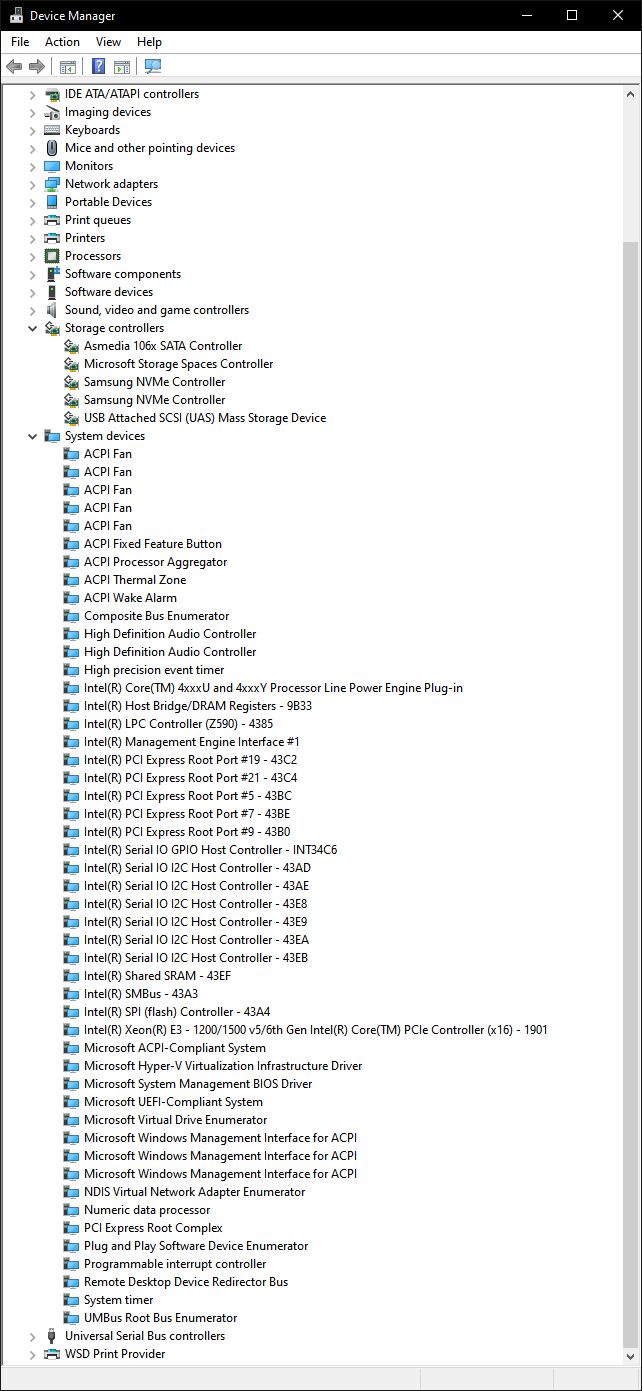Screen dimensions: 642x1391
Task: Click the Network adapters category icon
Action: (x=52, y=184)
